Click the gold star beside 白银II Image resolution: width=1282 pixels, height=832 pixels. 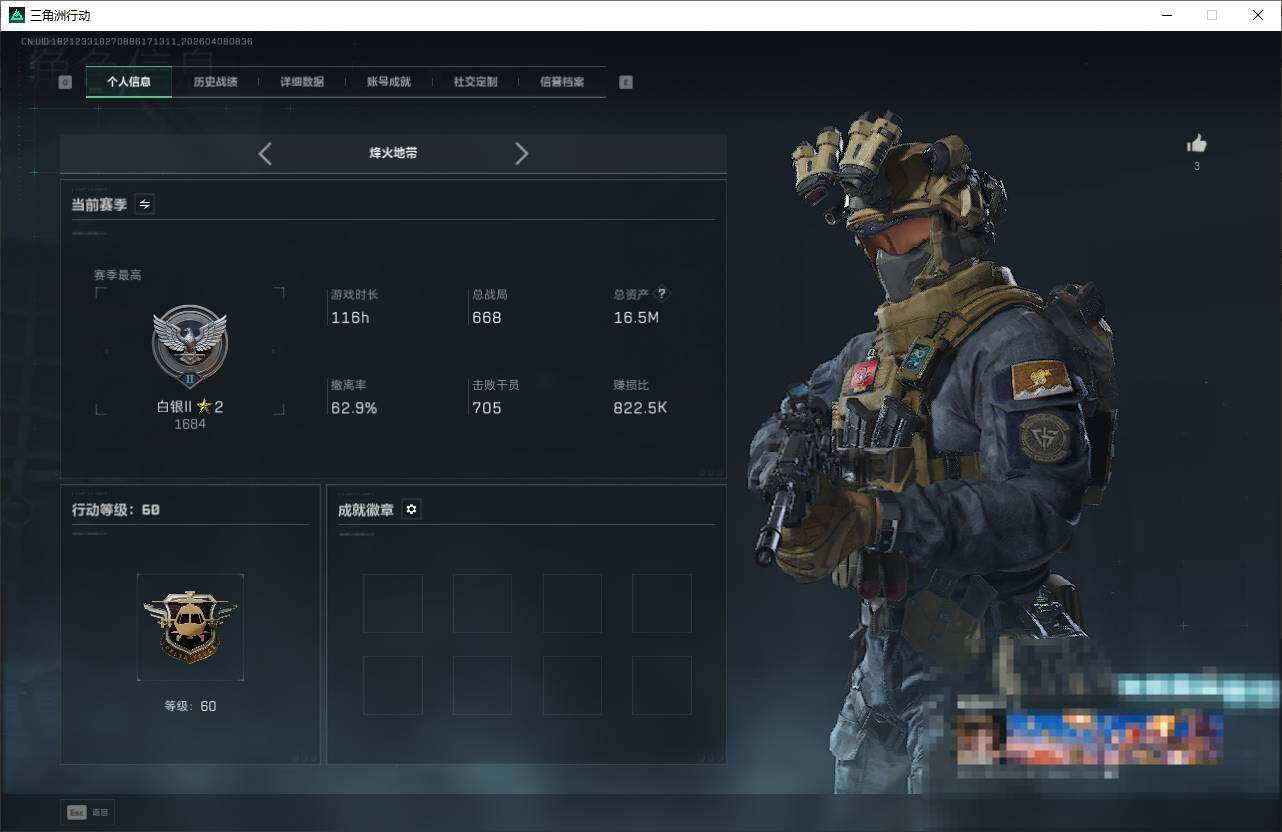point(204,406)
